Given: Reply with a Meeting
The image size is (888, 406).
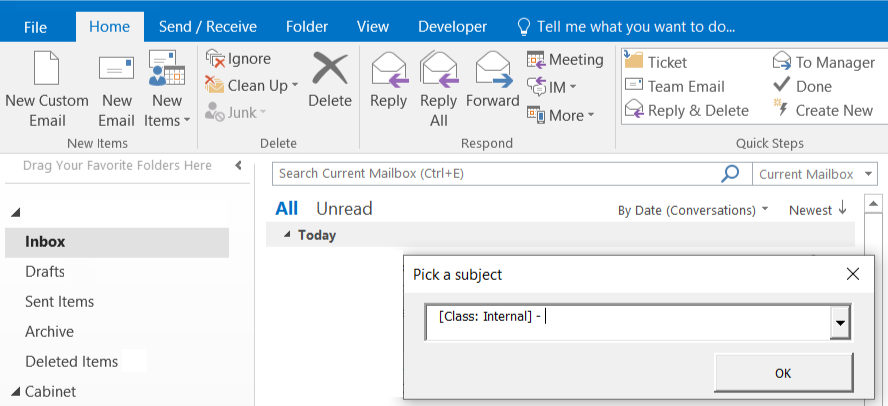Looking at the screenshot, I should click(565, 59).
